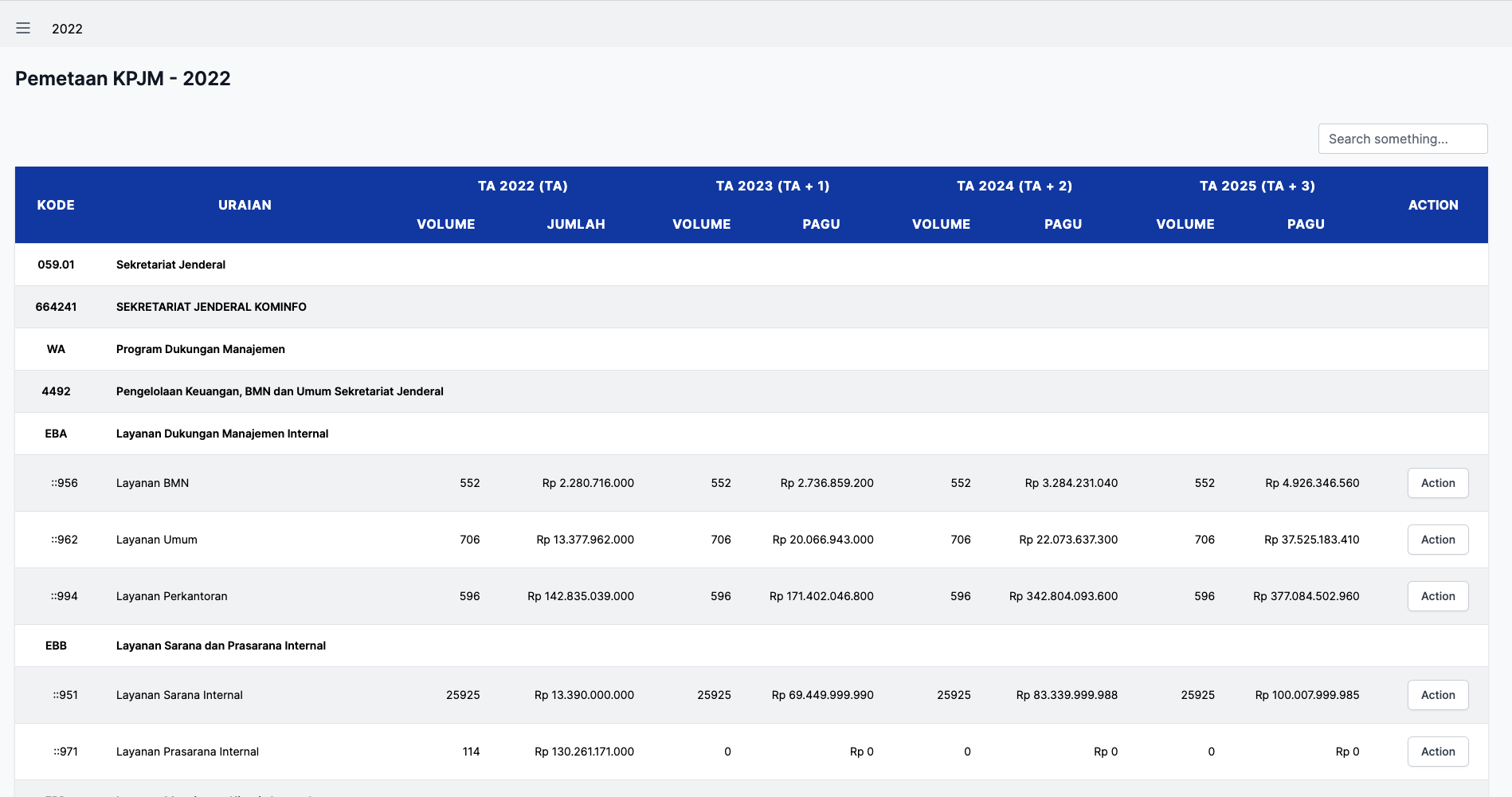
Task: Click the Search something input field
Action: tap(1402, 139)
